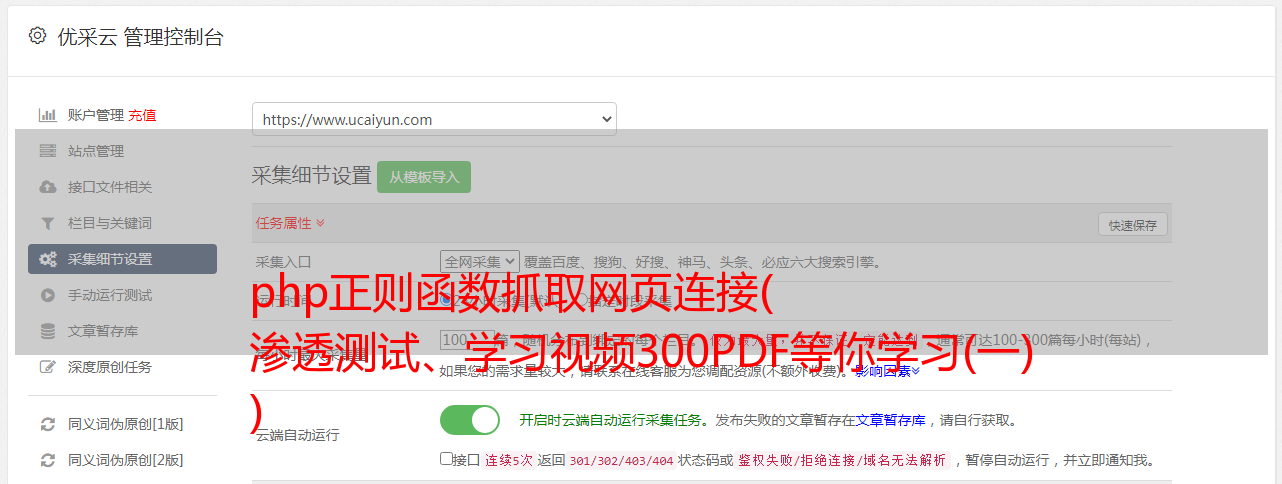The height and width of the screenshot is (484, 1282).
Task: Open the 全网采集 dropdown
Action: 480,261
